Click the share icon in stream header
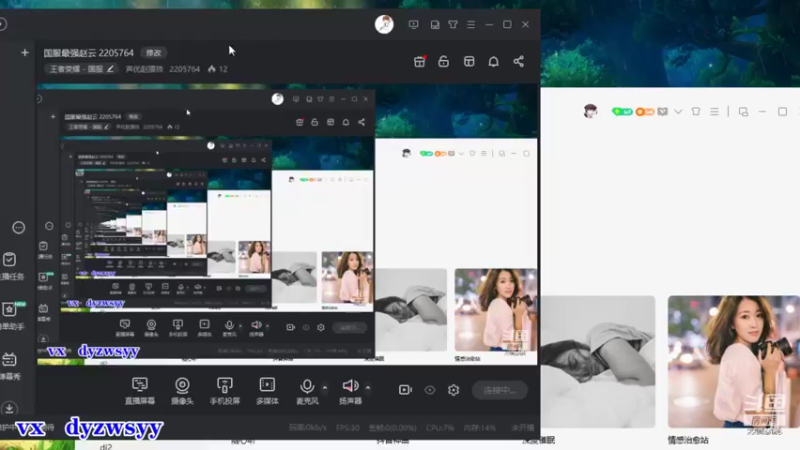 [518, 62]
